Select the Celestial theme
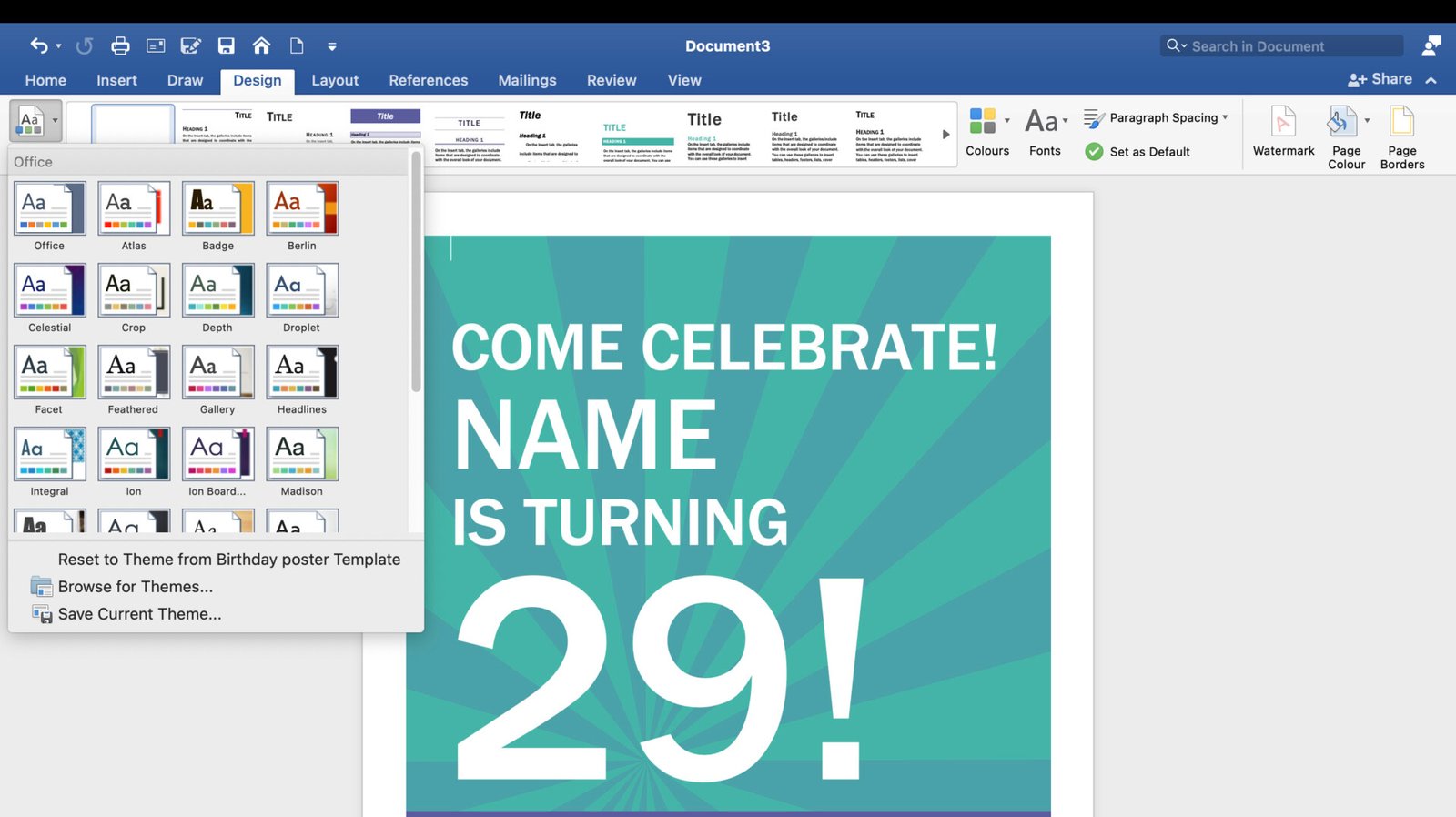The image size is (1456, 817). pyautogui.click(x=49, y=290)
